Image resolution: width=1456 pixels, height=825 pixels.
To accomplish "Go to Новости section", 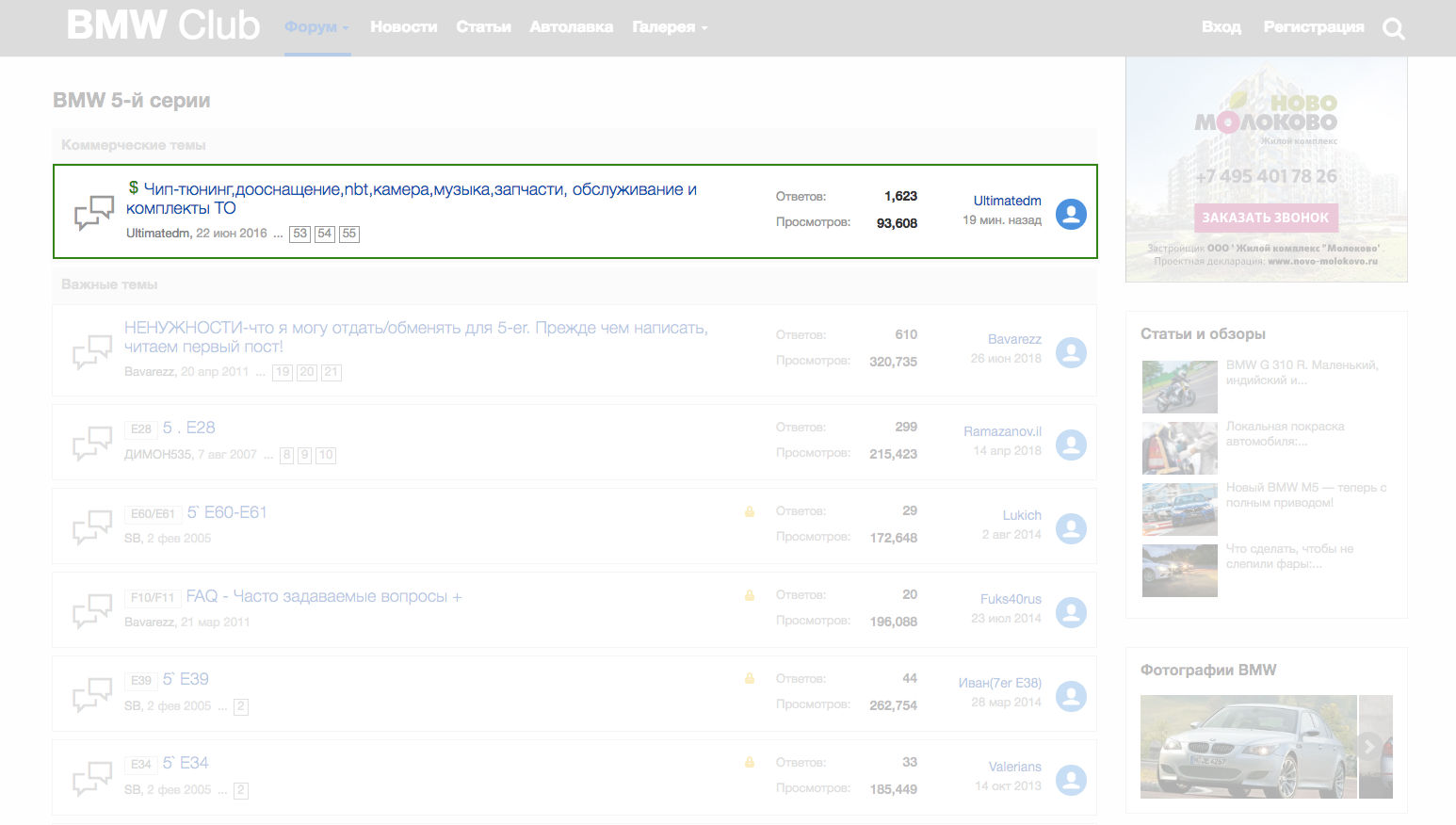I will pos(403,27).
